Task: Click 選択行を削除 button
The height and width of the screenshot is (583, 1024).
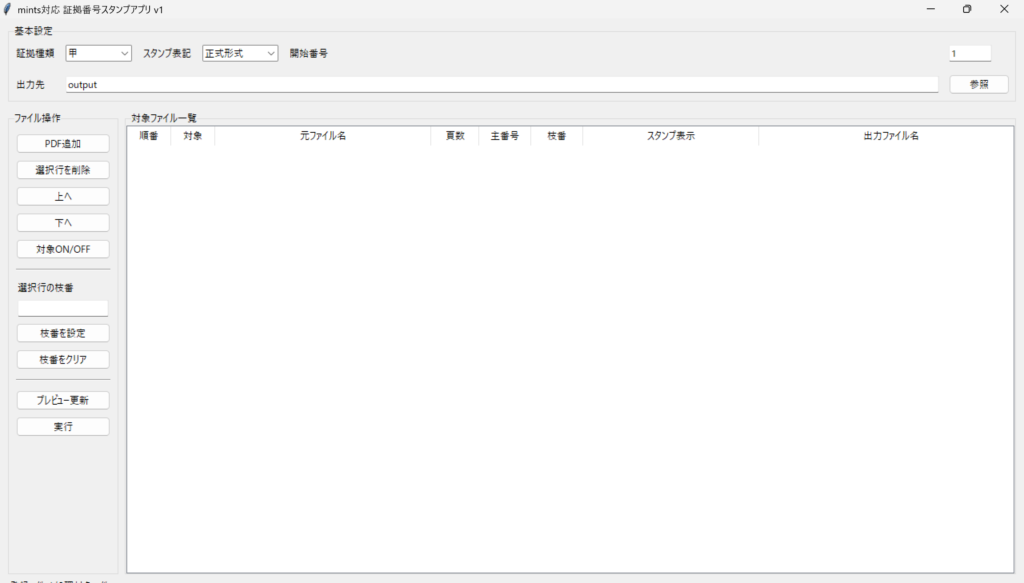Action: [63, 170]
